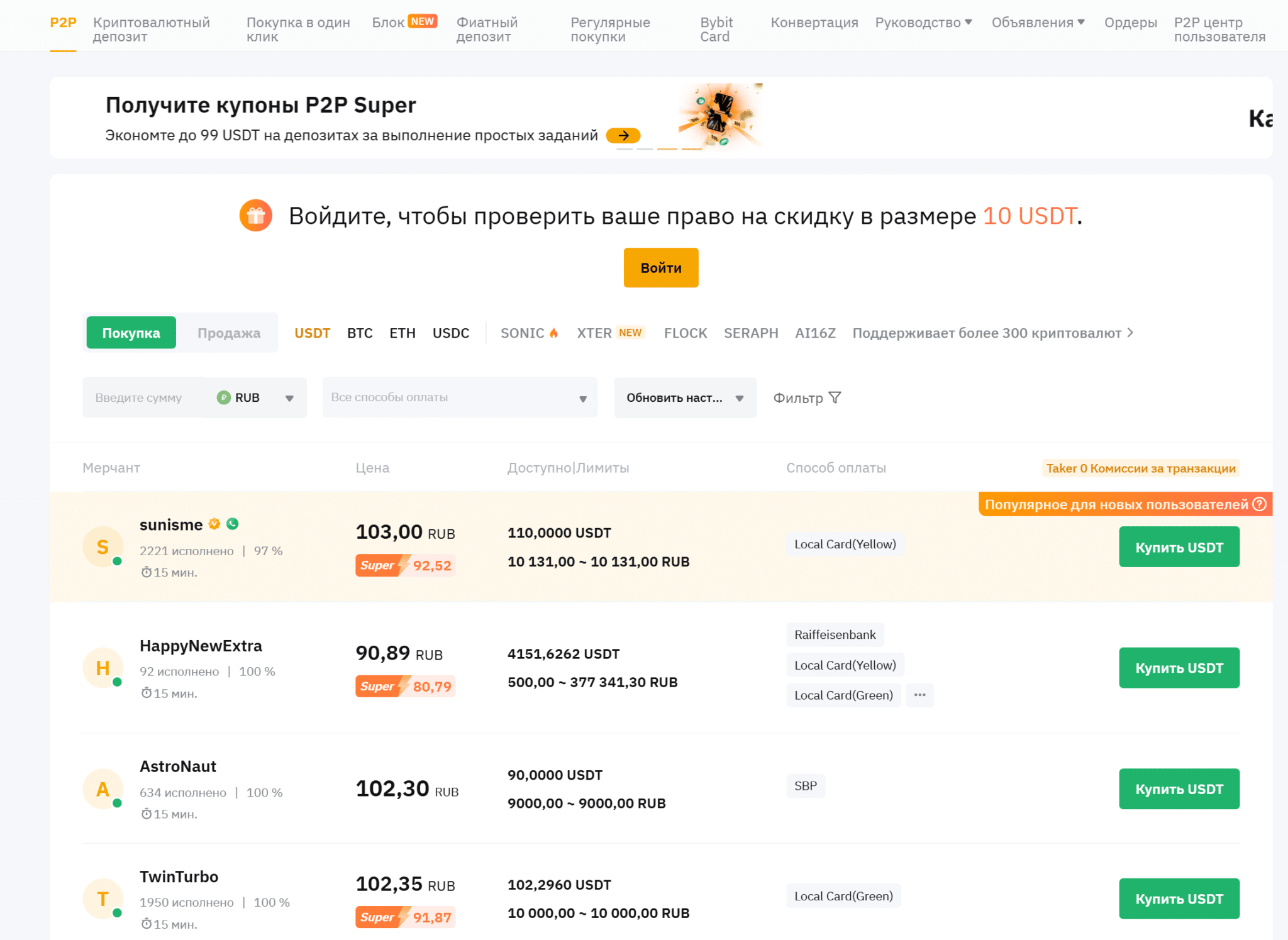Click the HappyNewExtra avatar icon
This screenshot has width=1288, height=940.
click(x=103, y=668)
